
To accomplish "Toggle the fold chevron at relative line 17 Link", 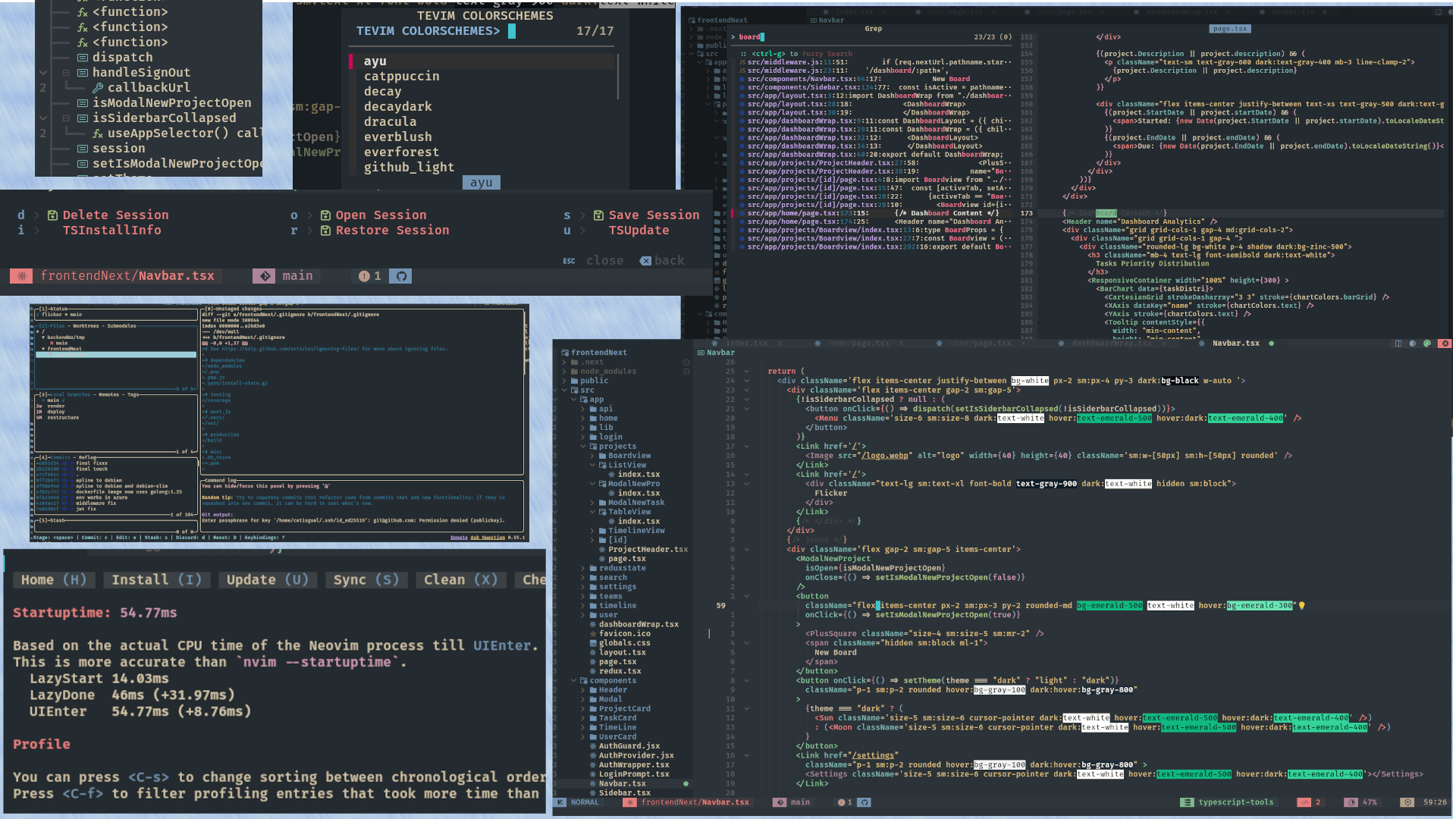I will point(746,447).
